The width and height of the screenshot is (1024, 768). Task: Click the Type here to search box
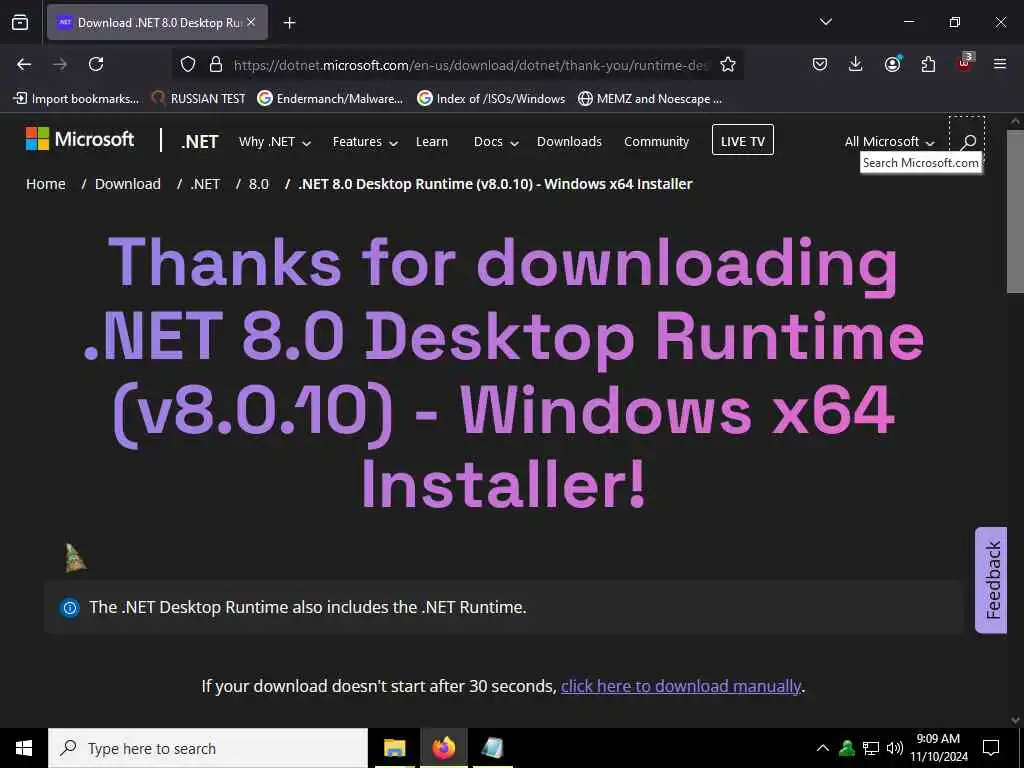click(208, 748)
